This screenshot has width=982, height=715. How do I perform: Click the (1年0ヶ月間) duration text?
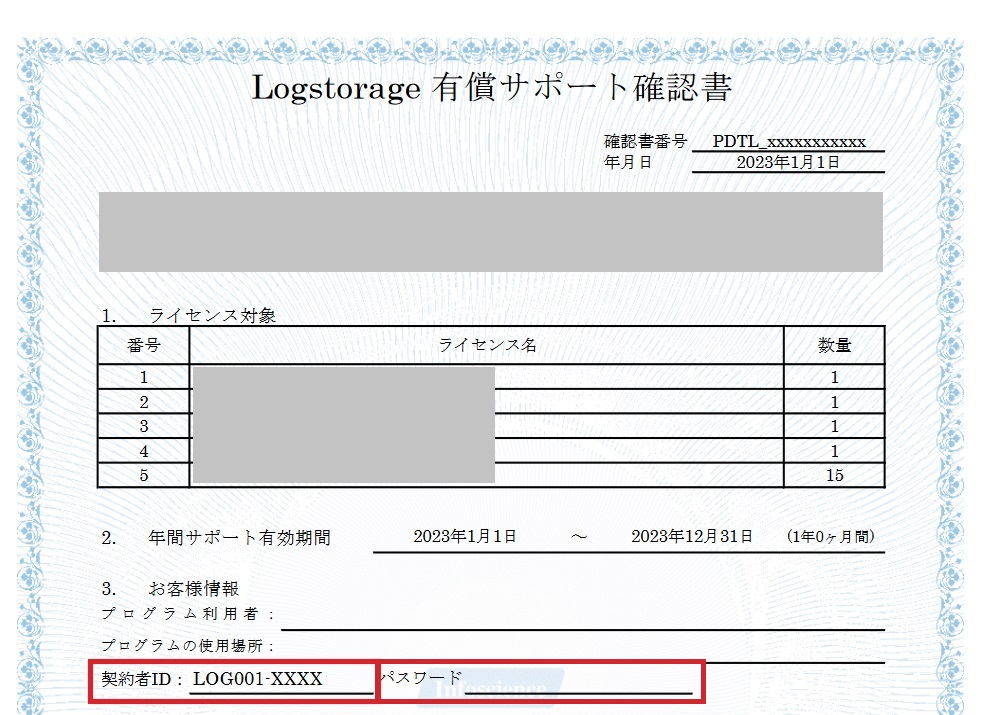click(832, 536)
